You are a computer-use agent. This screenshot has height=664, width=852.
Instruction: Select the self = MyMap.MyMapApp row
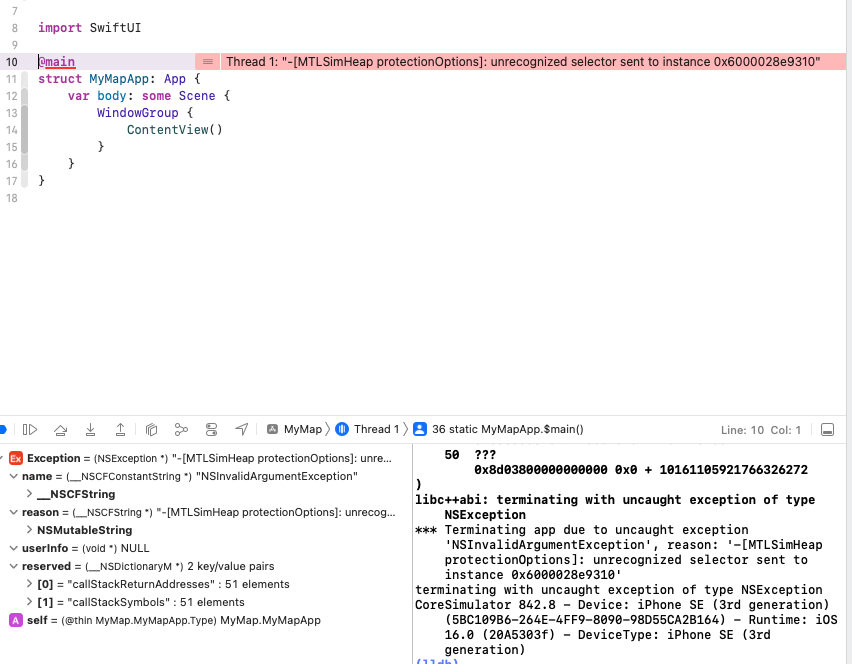click(x=205, y=620)
